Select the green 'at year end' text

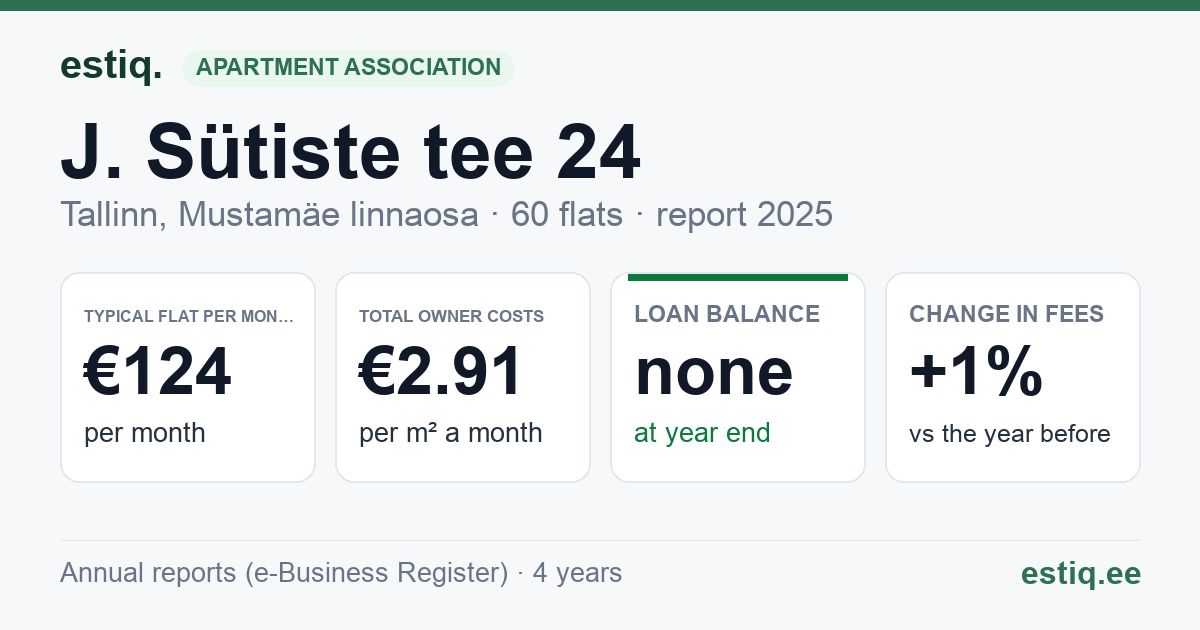click(703, 433)
